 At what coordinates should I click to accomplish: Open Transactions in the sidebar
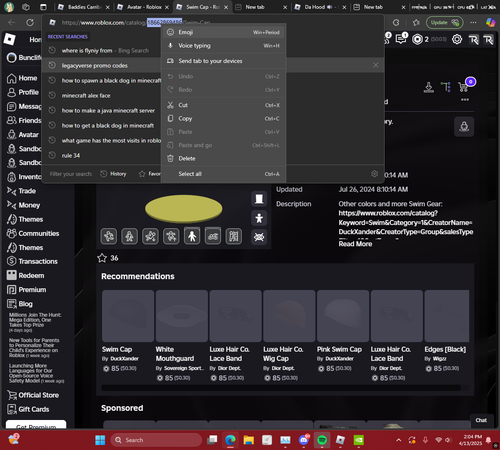point(32,261)
